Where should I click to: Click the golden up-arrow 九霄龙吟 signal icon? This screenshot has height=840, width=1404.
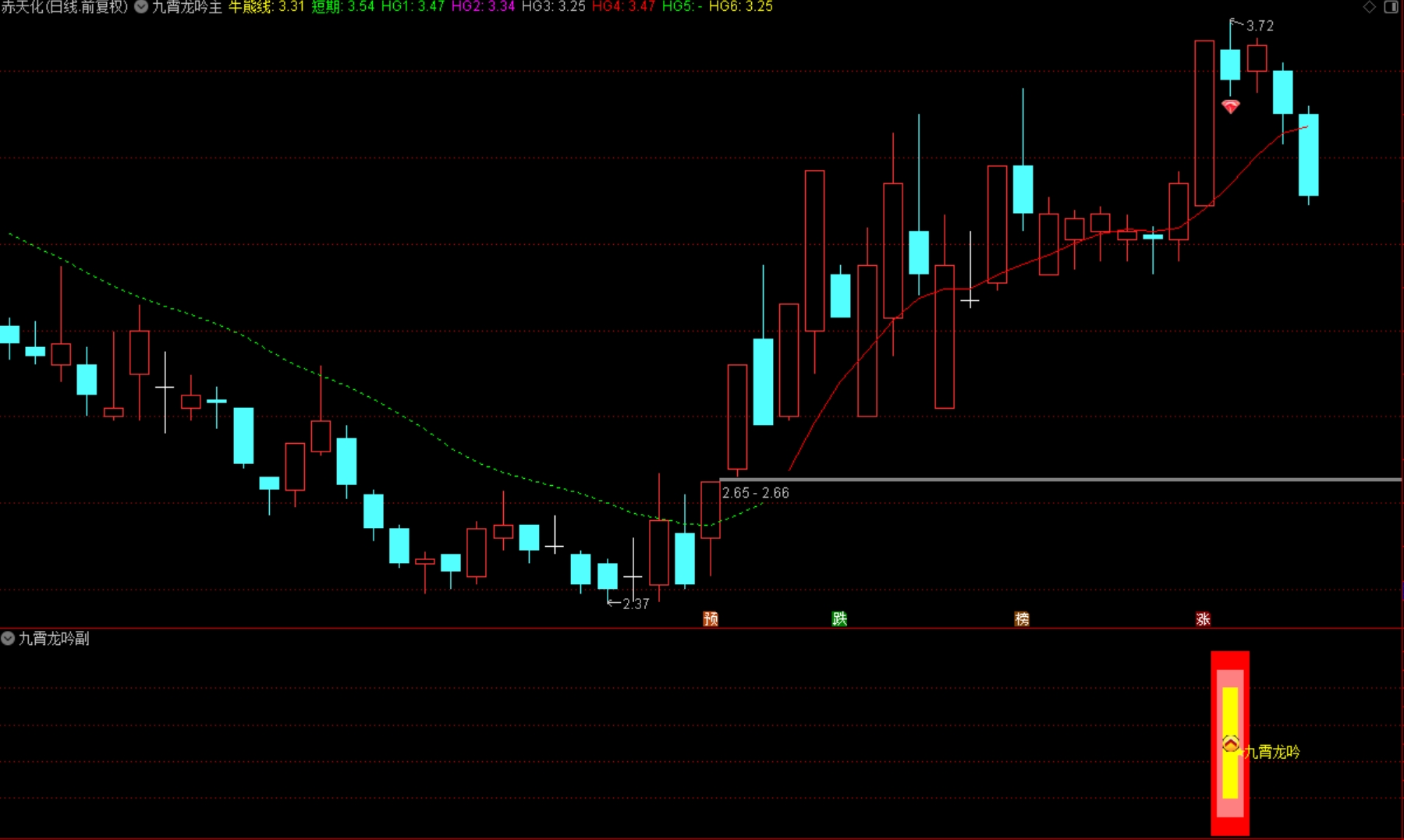pyautogui.click(x=1231, y=744)
